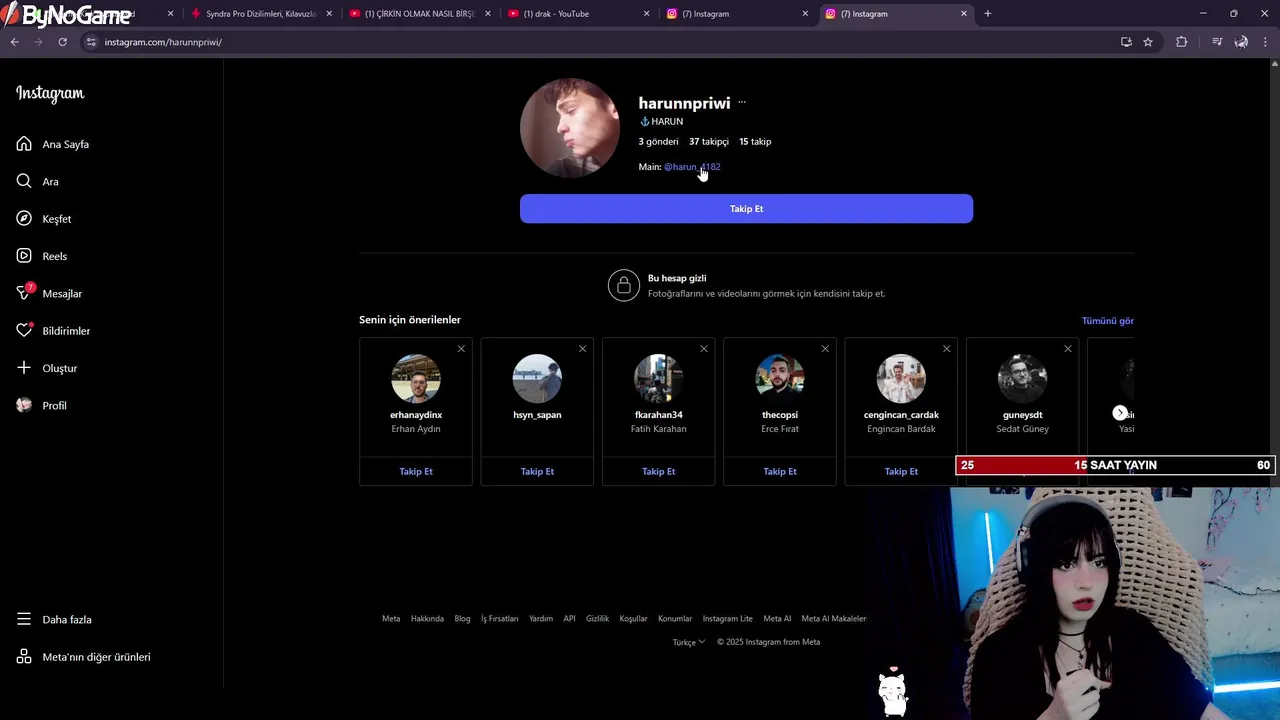Follow cengincan_cardak via Takip Et
This screenshot has height=720, width=1280.
pos(901,471)
